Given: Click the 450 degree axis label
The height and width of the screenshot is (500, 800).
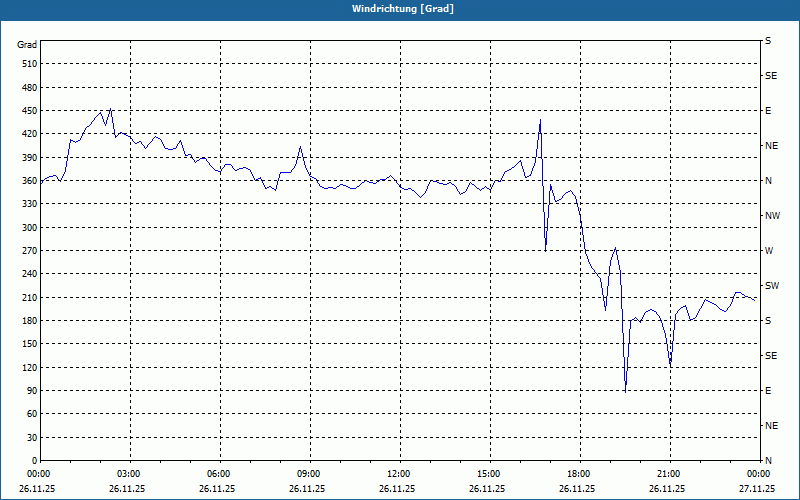Looking at the screenshot, I should [x=30, y=111].
